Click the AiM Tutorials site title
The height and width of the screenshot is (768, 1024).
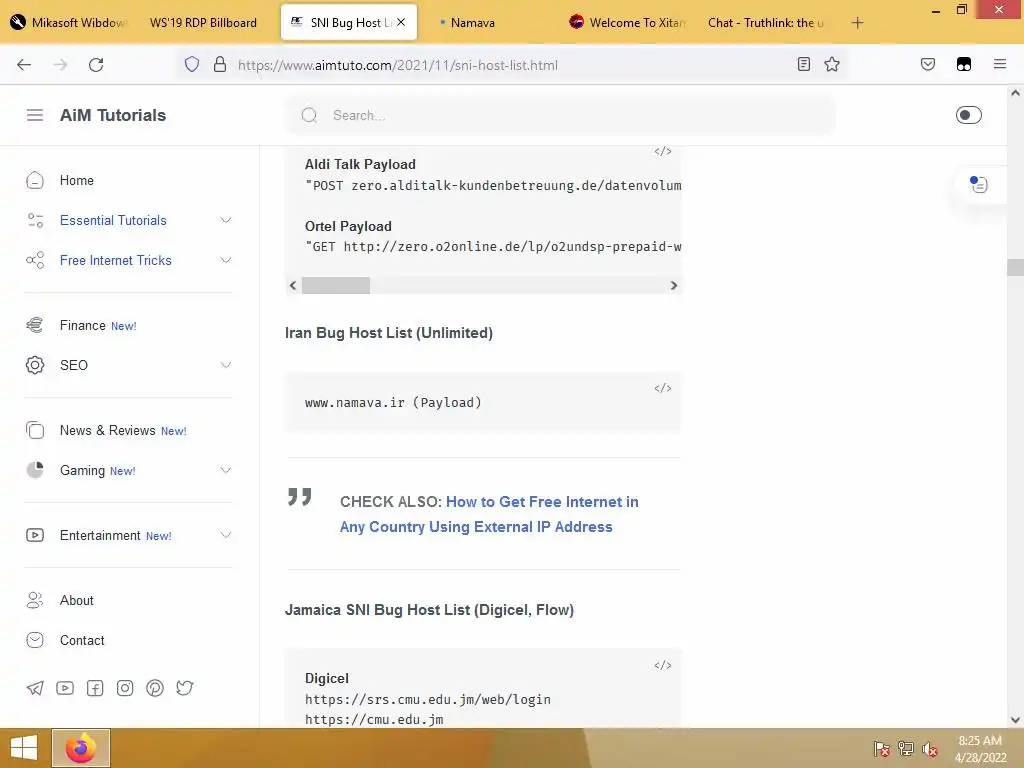(113, 115)
